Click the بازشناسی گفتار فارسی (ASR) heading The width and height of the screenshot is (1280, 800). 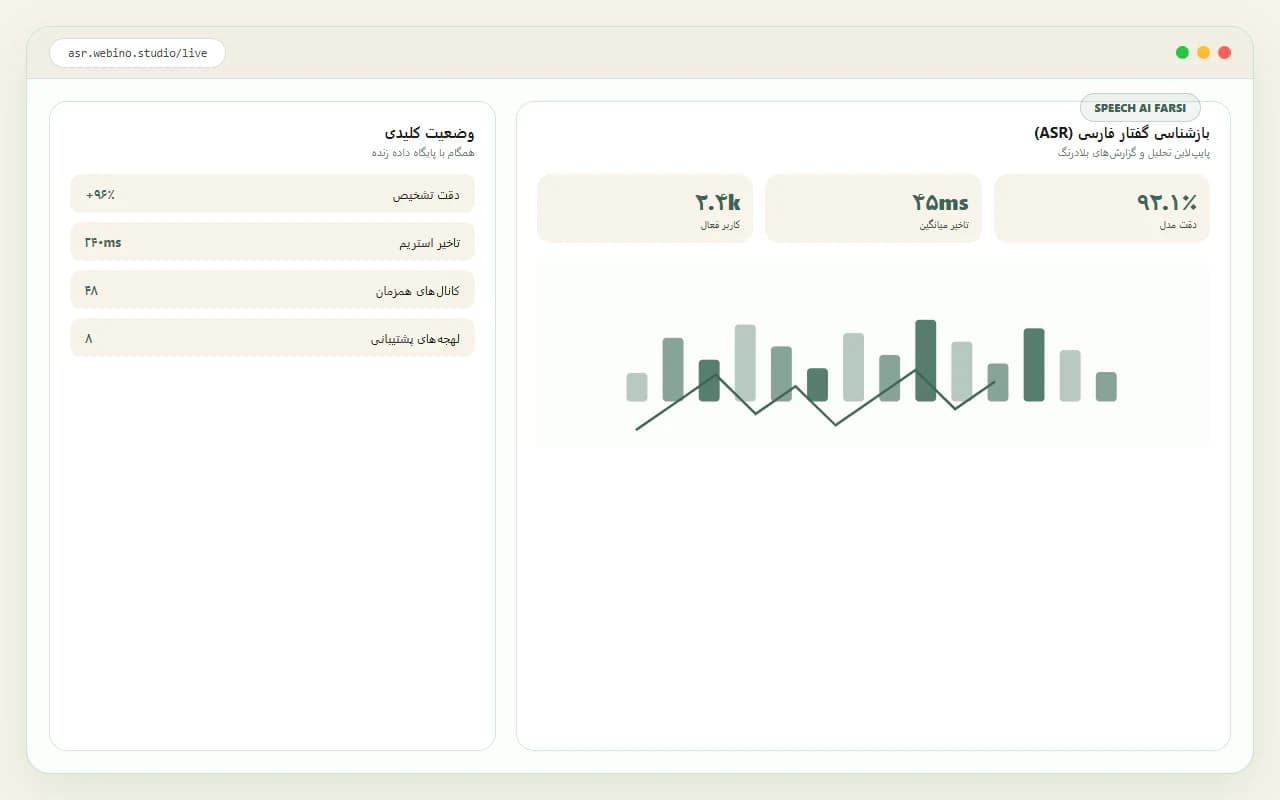(x=1122, y=133)
